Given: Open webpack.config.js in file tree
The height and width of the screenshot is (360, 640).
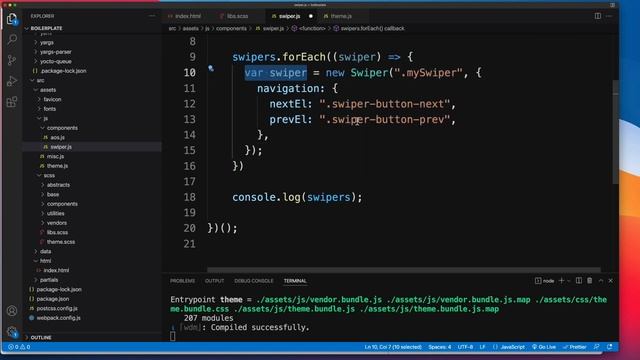Looking at the screenshot, I should [x=58, y=318].
